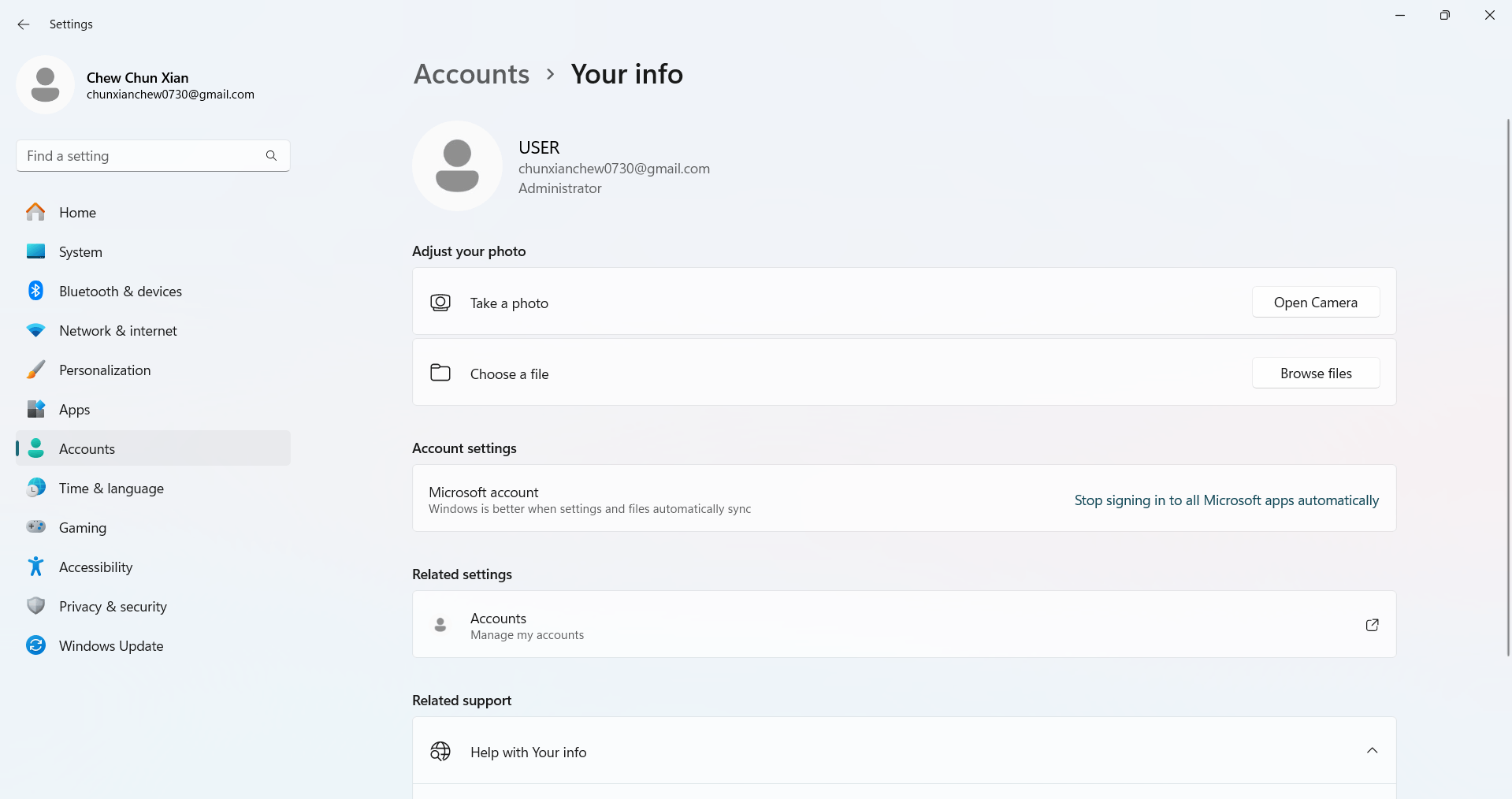Viewport: 1512px width, 799px height.
Task: Click the search magnifier icon
Action: [271, 156]
